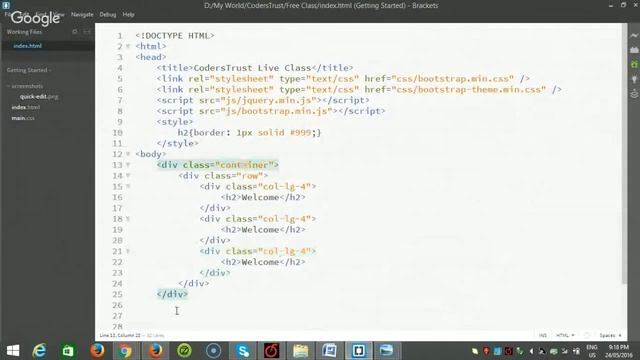The width and height of the screenshot is (640, 360).
Task: Open the Word document taskbar icon
Action: pos(329,351)
